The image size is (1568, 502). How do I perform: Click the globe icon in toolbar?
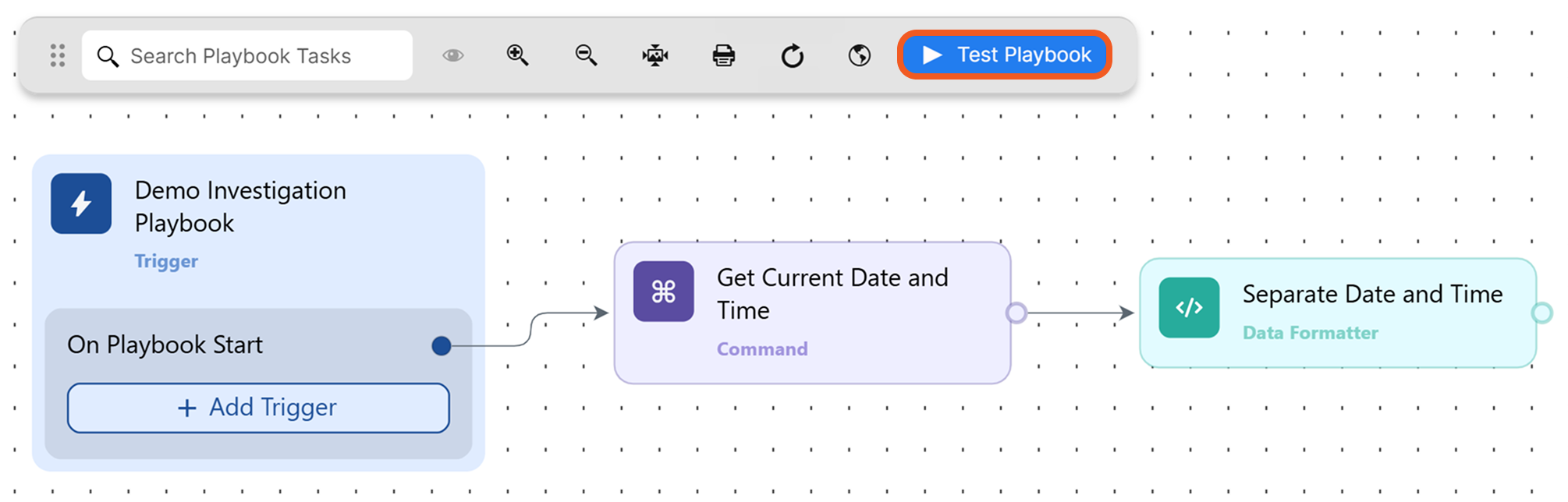860,55
